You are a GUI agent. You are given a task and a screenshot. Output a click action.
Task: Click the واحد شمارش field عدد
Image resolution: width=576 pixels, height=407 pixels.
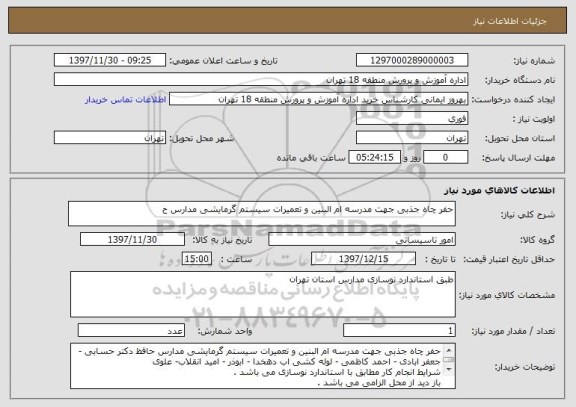131,331
